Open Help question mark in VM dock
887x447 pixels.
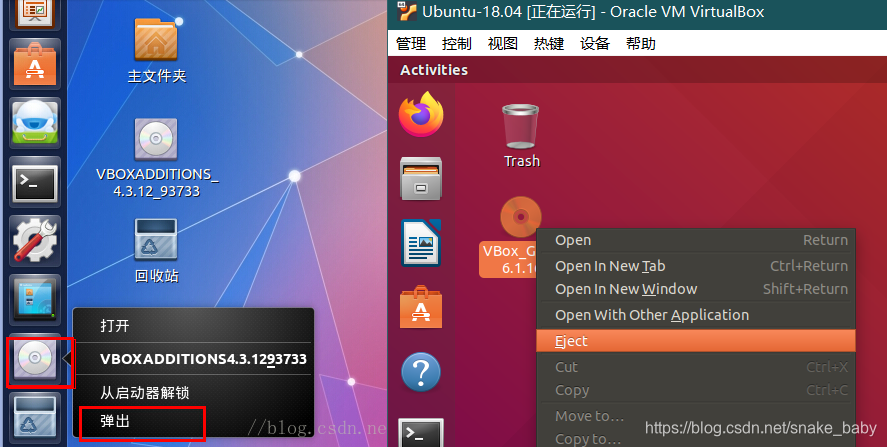tap(420, 372)
